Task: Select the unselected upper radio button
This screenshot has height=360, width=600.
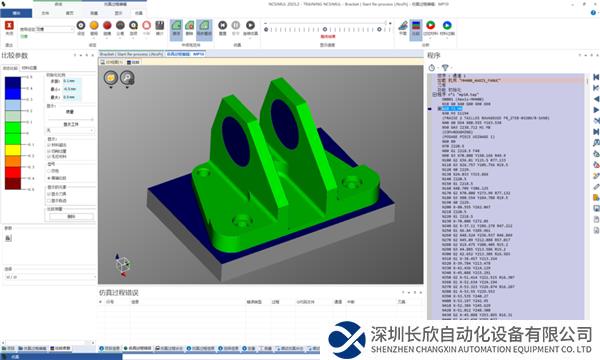Action: click(x=49, y=171)
